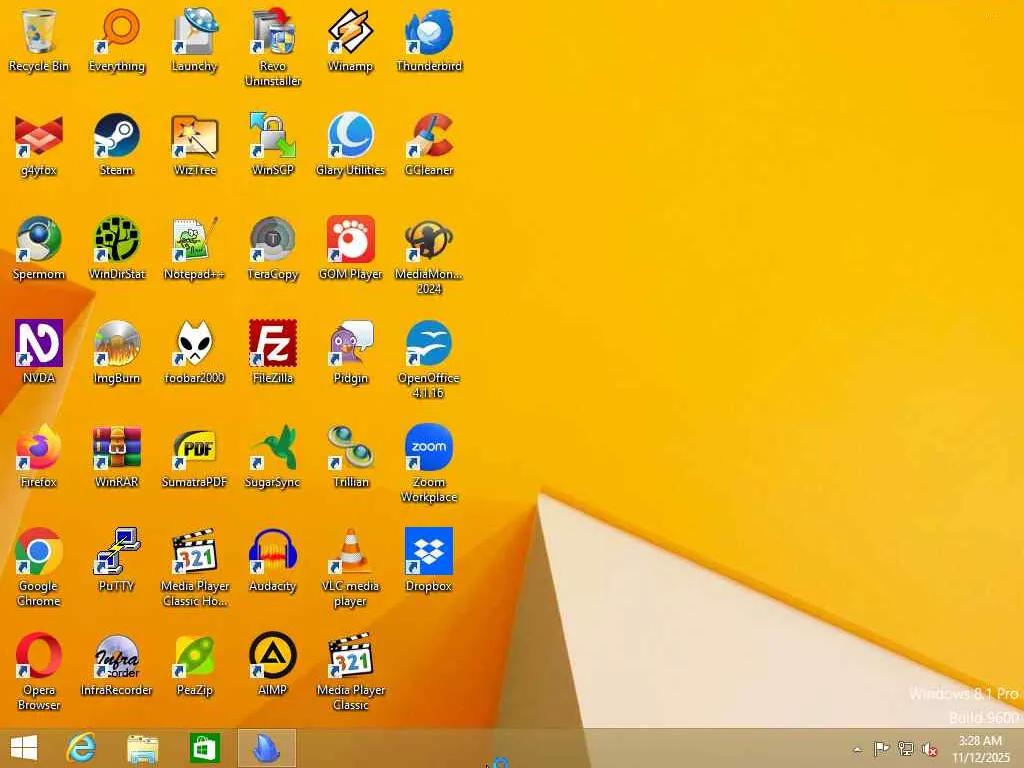The height and width of the screenshot is (768, 1024).
Task: Click the muted volume tray icon
Action: tap(929, 749)
